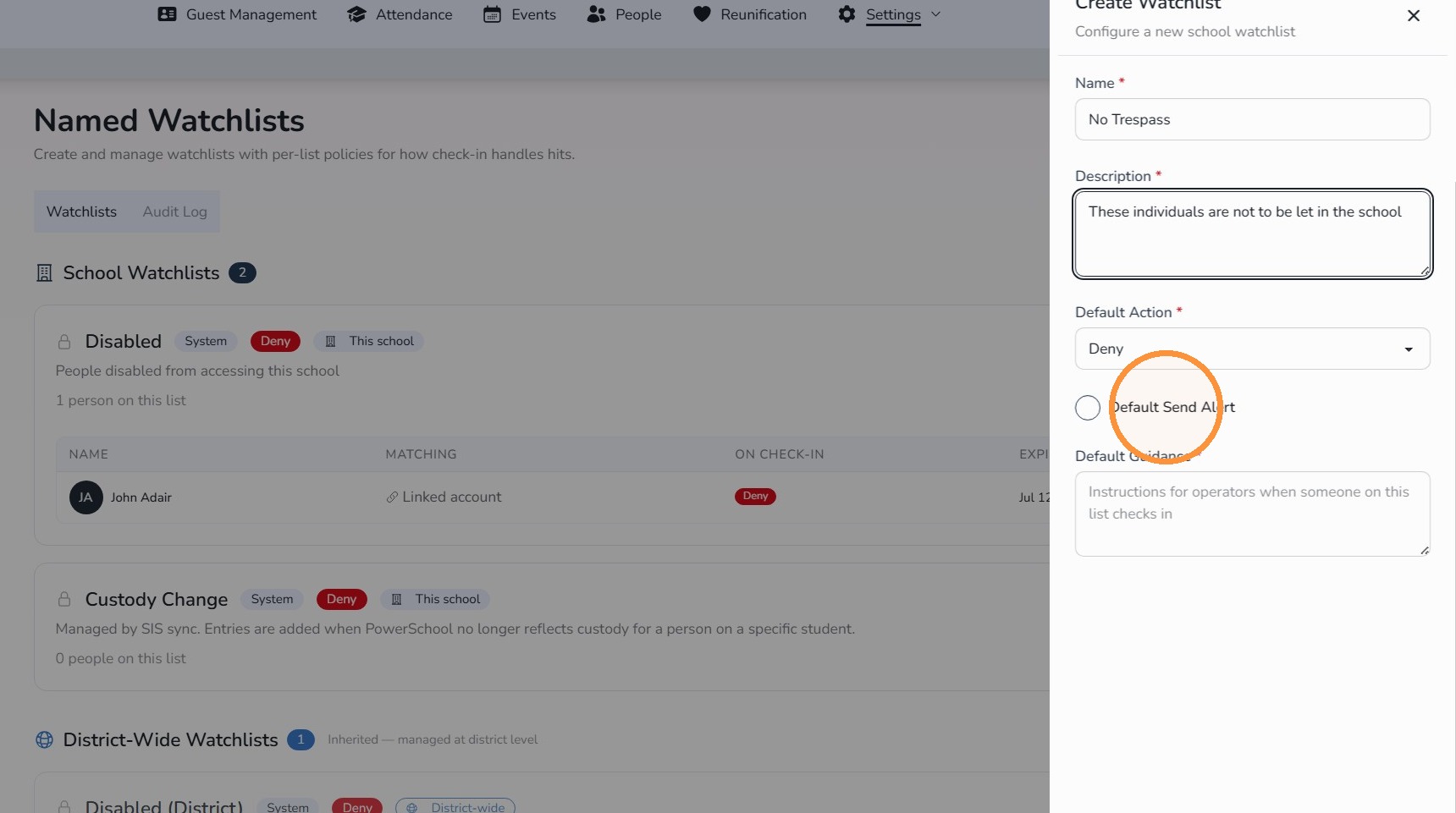The image size is (1456, 813).
Task: Click the Deny badge on Custody Change
Action: [341, 600]
